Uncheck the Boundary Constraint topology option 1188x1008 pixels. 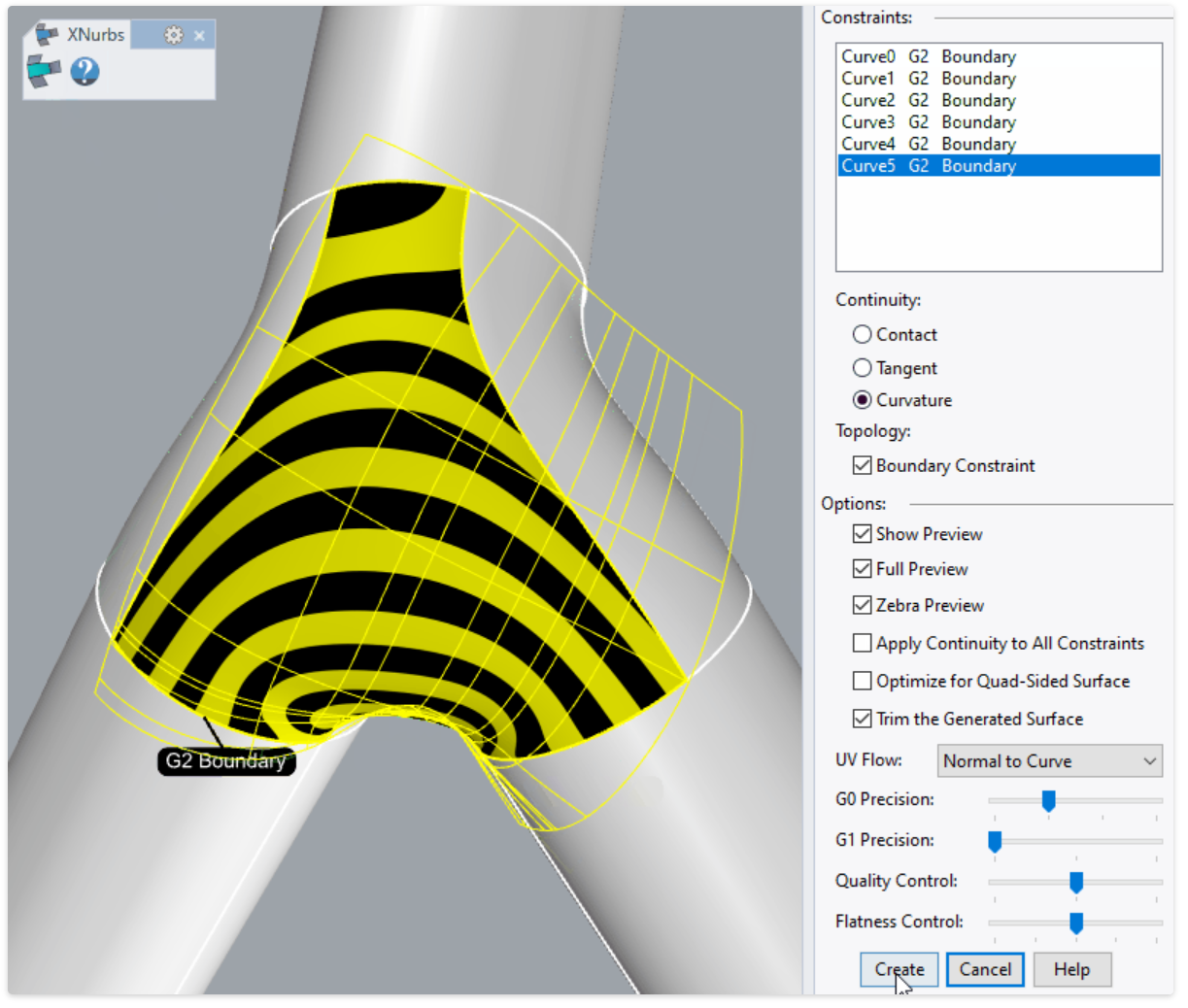pyautogui.click(x=862, y=465)
